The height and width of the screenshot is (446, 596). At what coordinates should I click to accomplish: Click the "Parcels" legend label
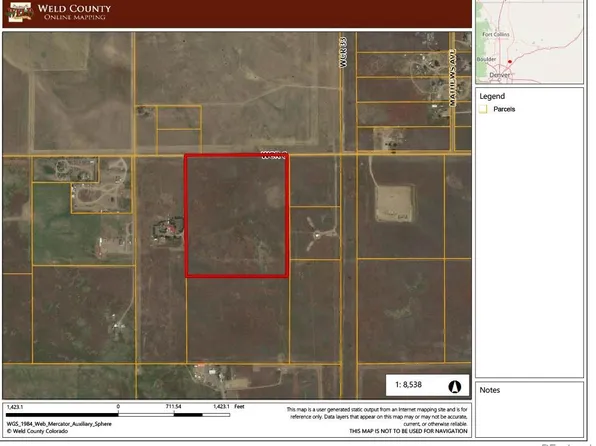504,109
